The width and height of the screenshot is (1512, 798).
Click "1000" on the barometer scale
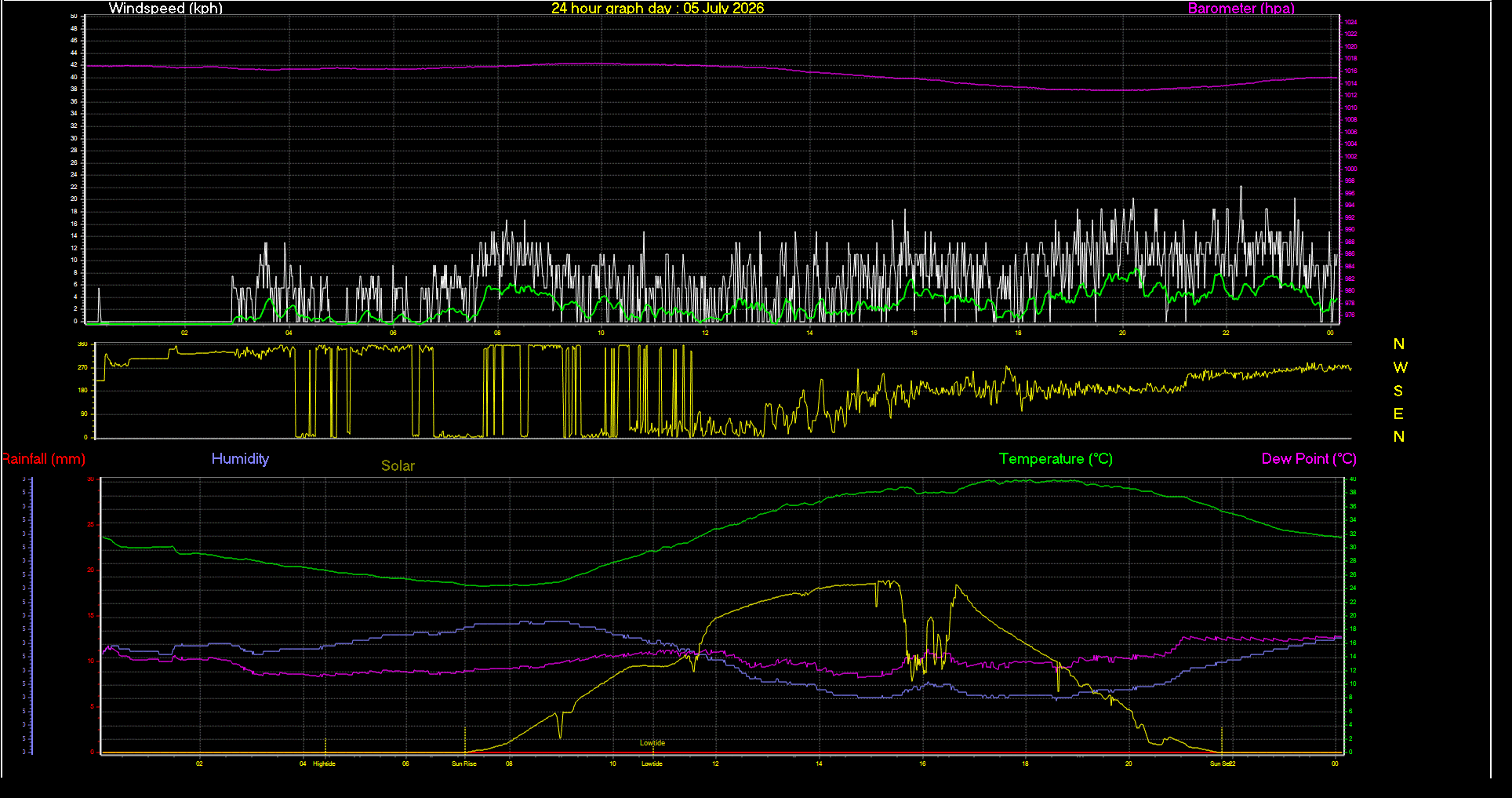point(1350,169)
